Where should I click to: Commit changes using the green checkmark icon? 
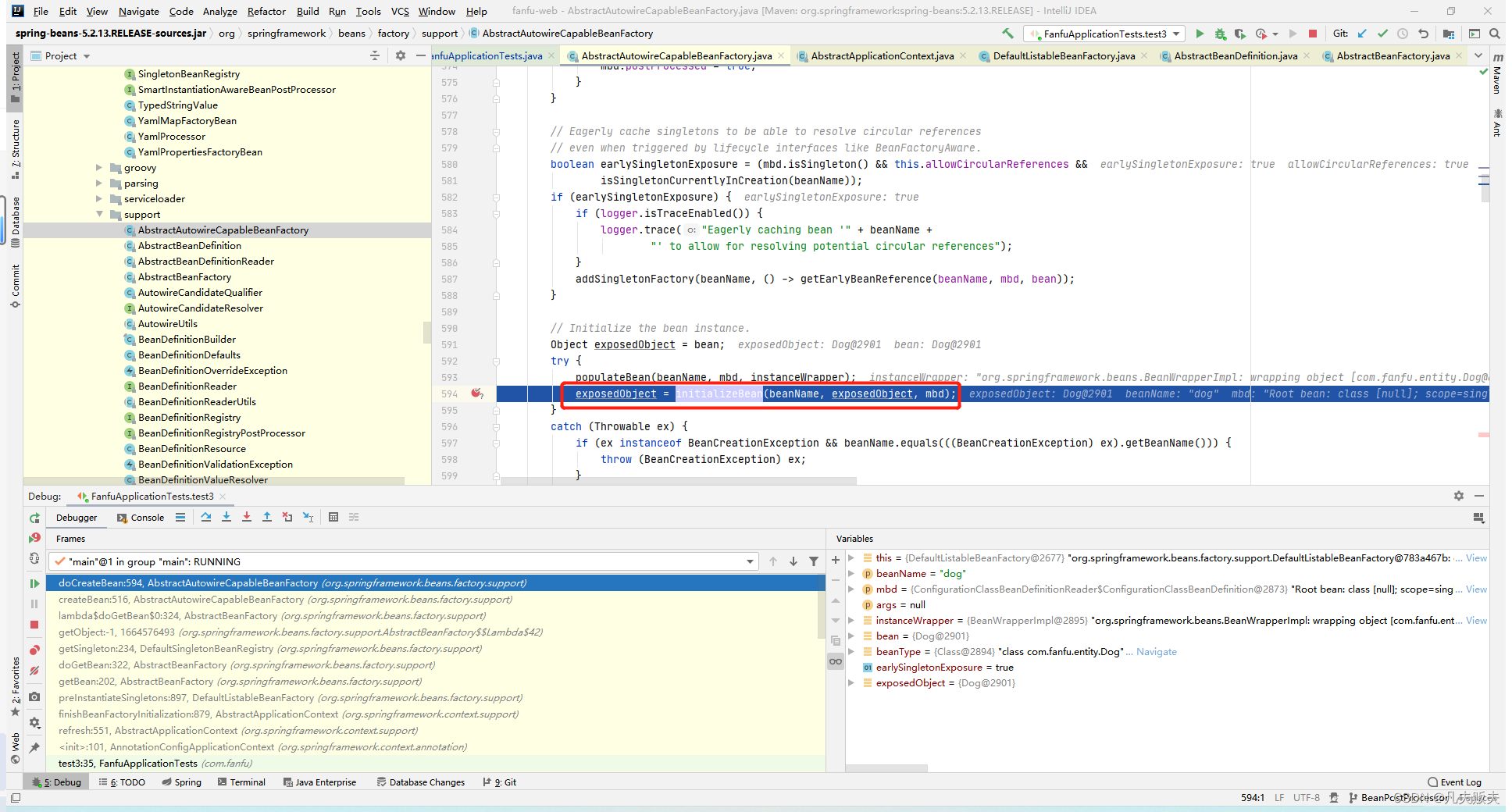tap(1382, 34)
